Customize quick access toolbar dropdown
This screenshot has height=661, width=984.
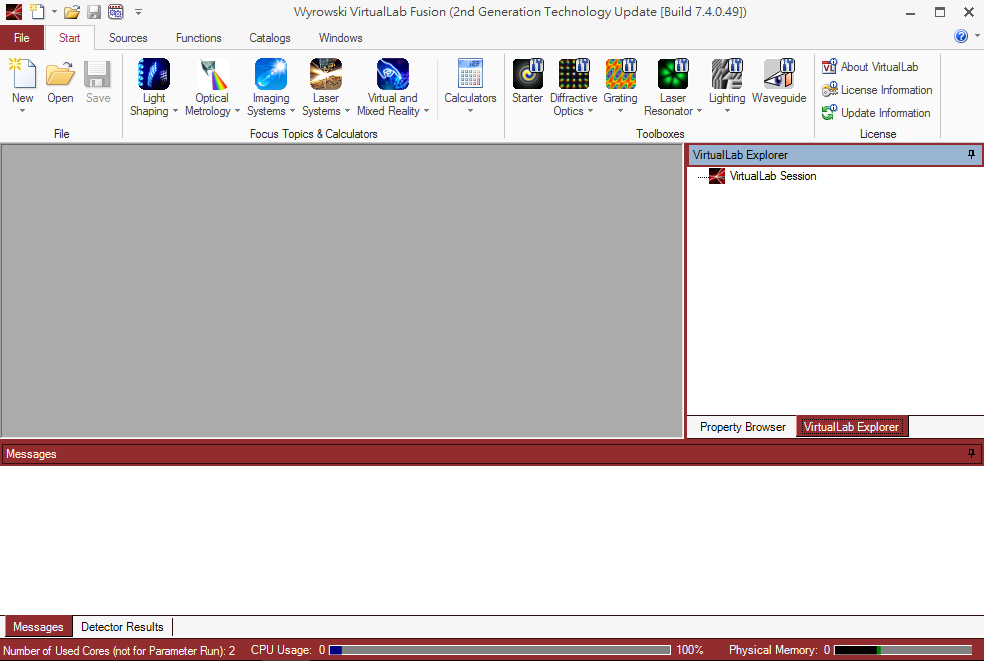[139, 12]
